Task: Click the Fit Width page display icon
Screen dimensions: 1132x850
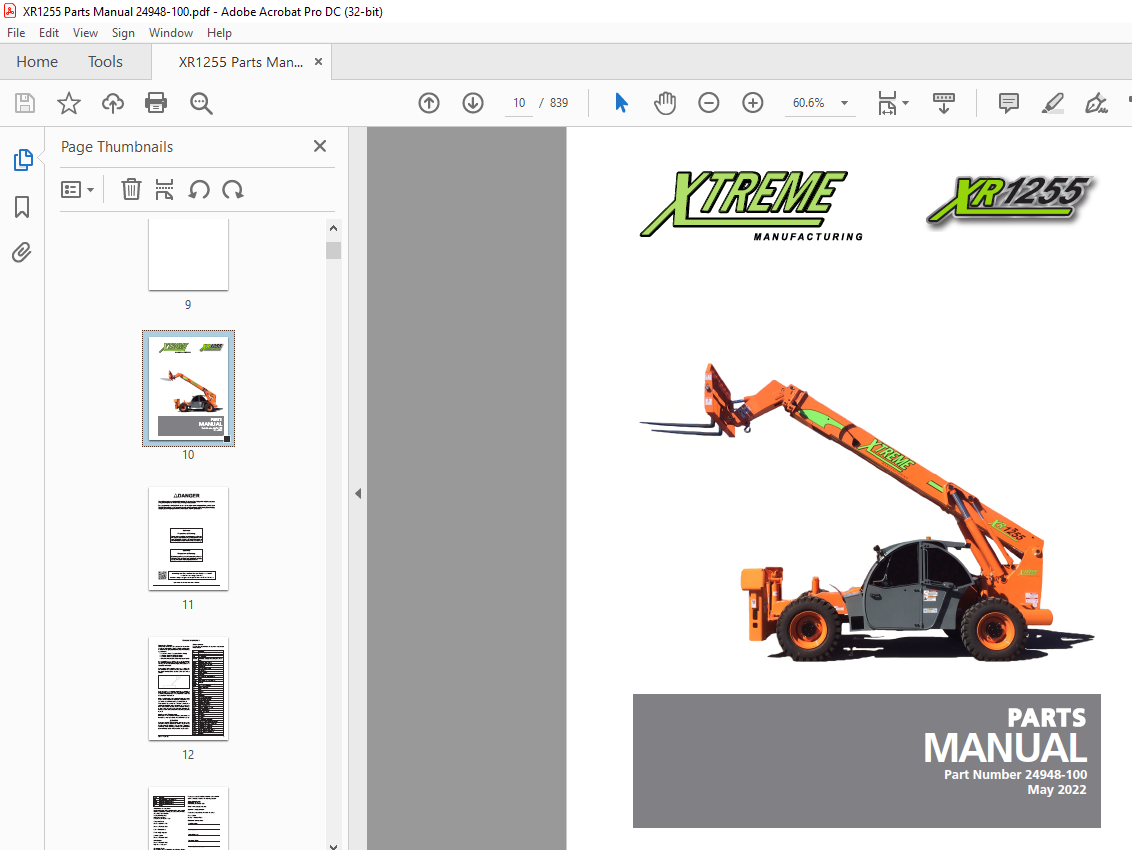Action: [887, 103]
